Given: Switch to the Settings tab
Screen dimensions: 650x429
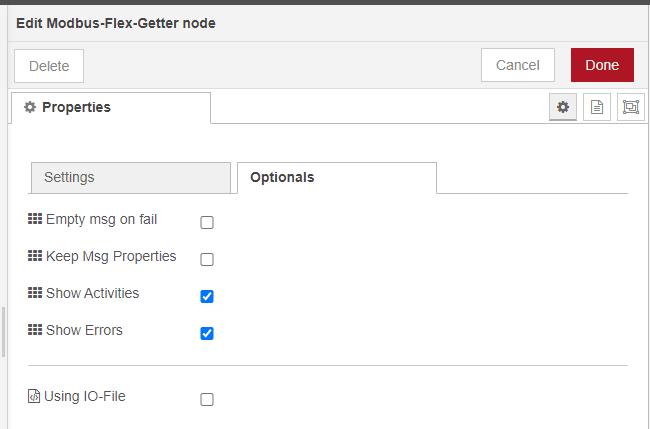Looking at the screenshot, I should tap(131, 178).
